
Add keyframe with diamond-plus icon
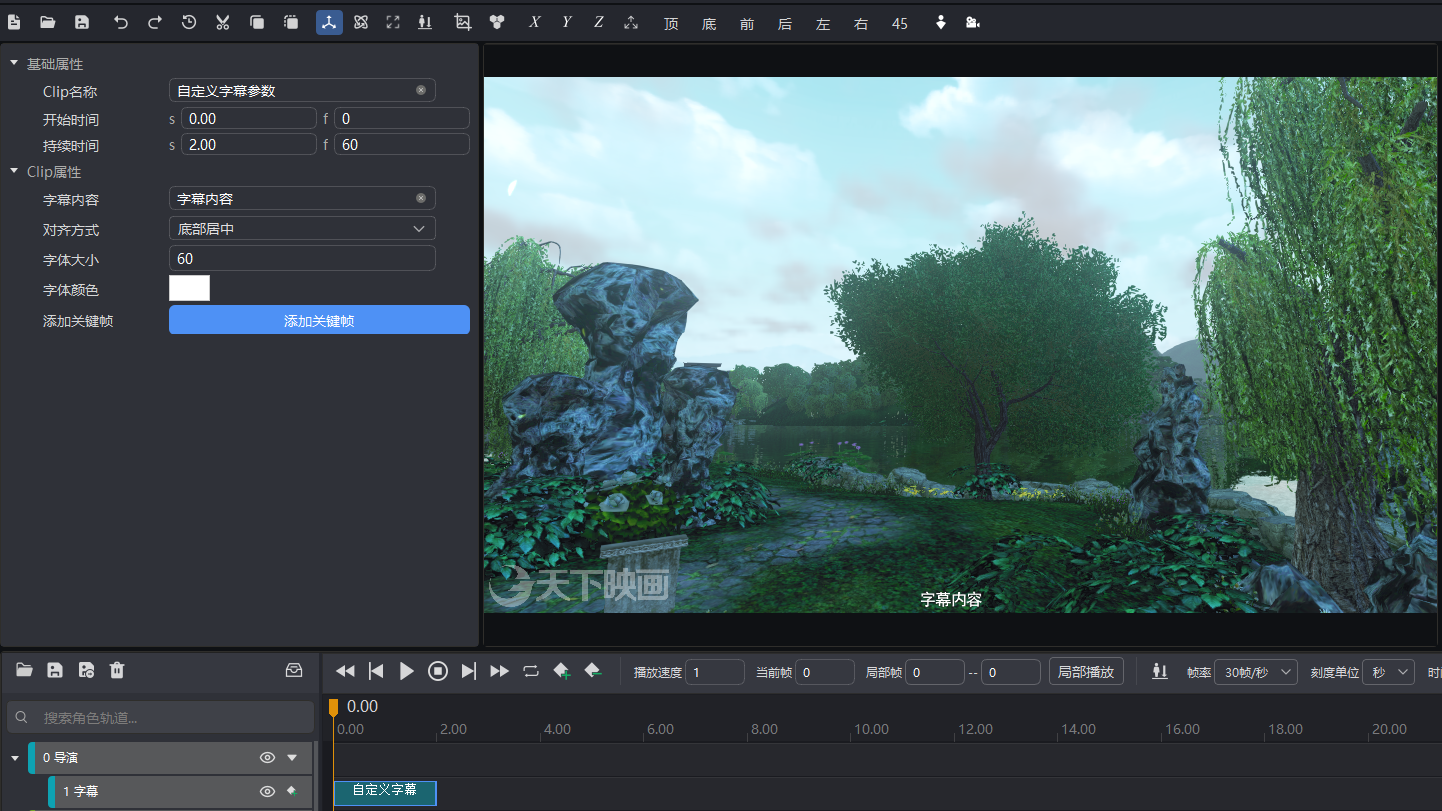[x=562, y=671]
